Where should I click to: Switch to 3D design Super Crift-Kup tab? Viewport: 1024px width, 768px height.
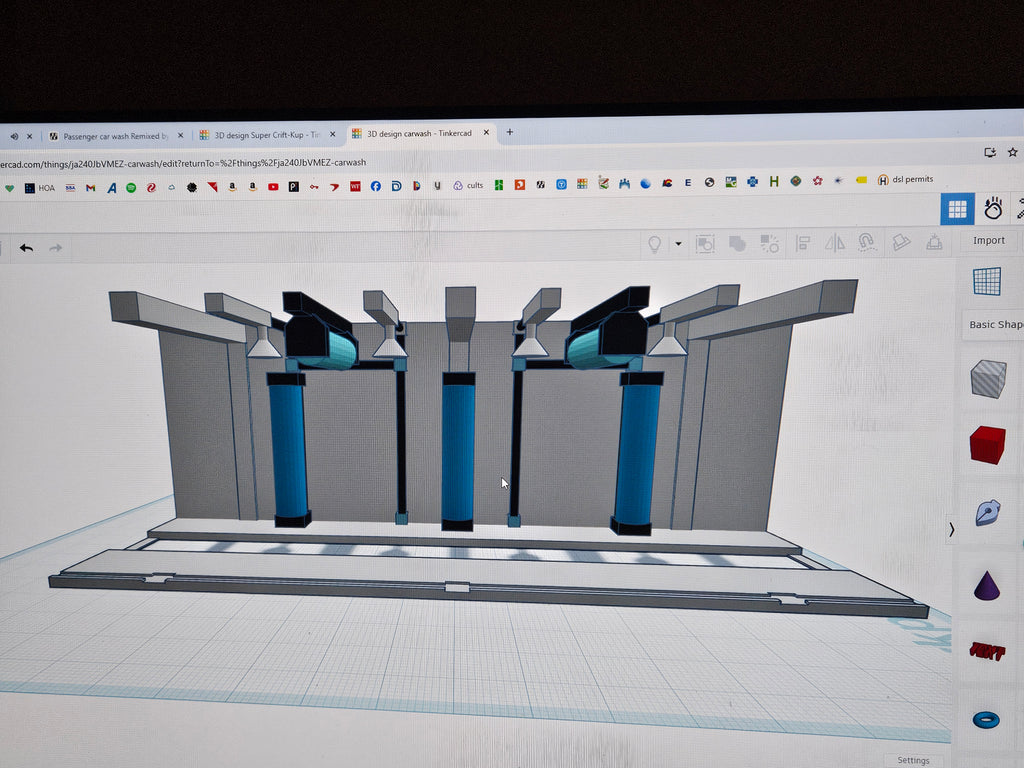tap(267, 135)
